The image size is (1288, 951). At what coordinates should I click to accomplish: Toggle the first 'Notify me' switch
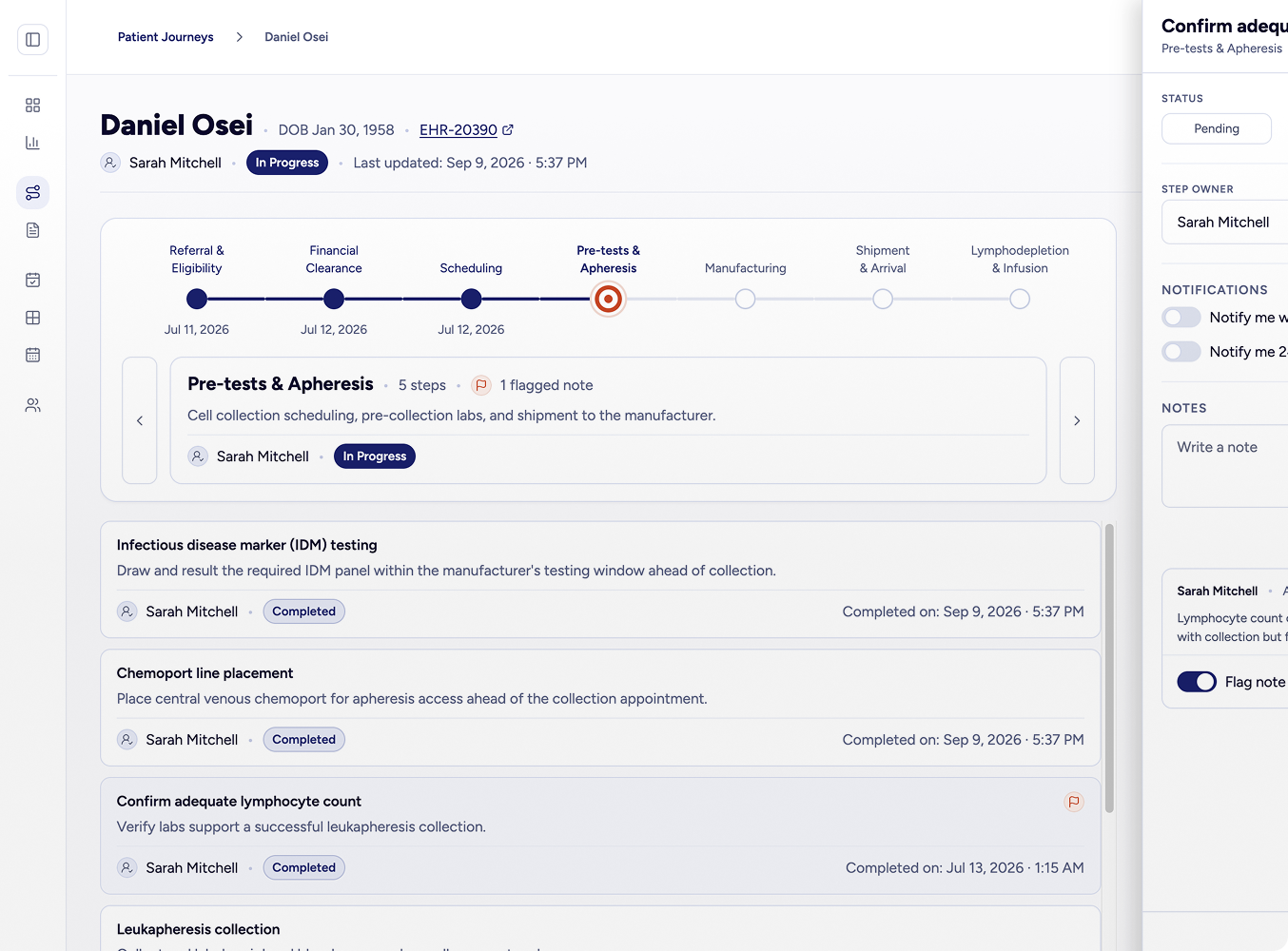1181,318
